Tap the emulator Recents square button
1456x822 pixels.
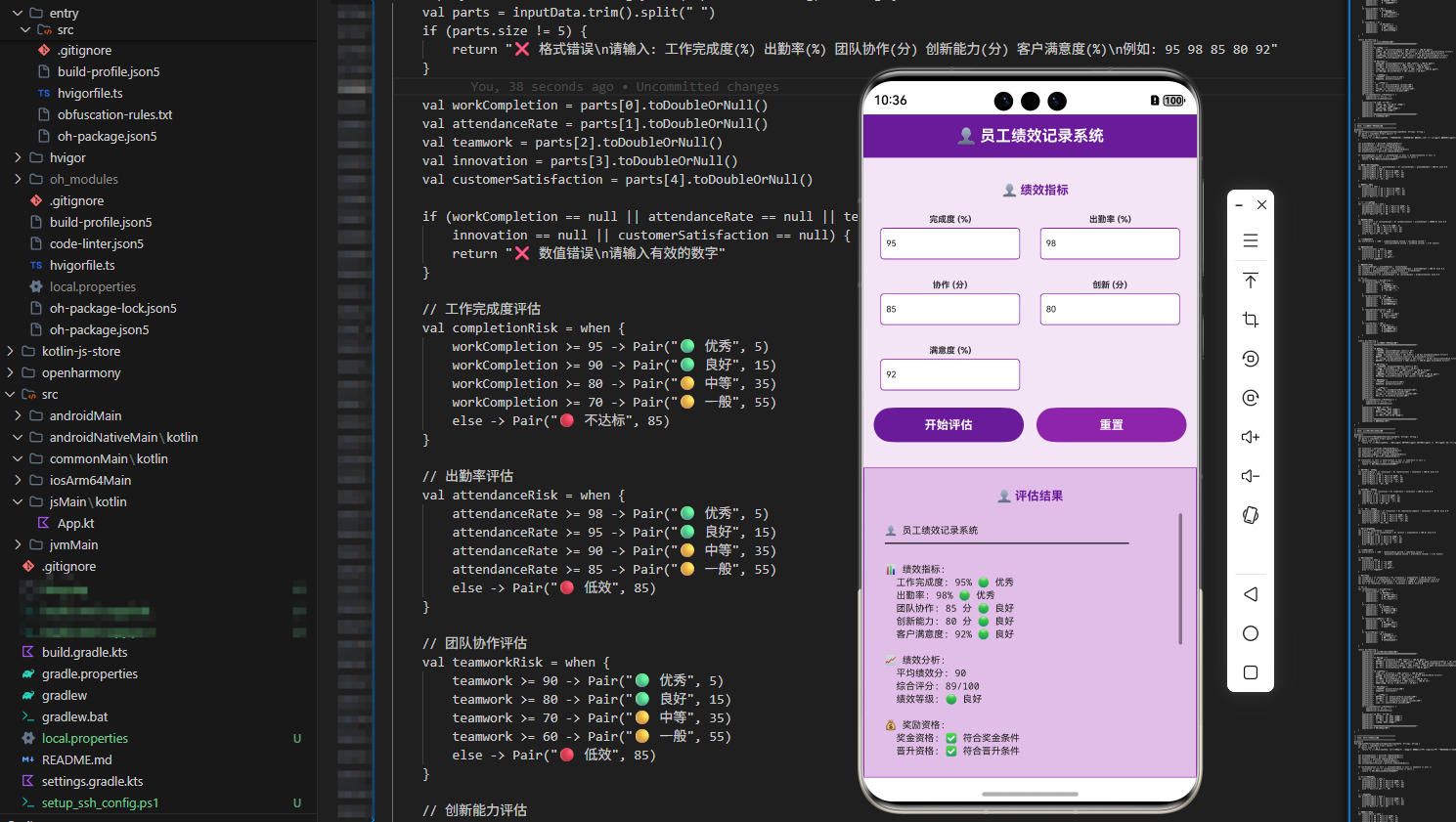click(1250, 672)
